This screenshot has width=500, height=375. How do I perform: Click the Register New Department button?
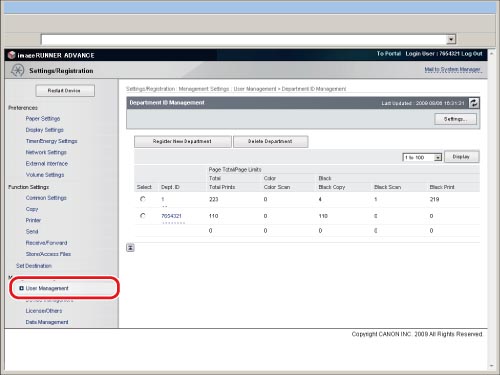coord(183,141)
